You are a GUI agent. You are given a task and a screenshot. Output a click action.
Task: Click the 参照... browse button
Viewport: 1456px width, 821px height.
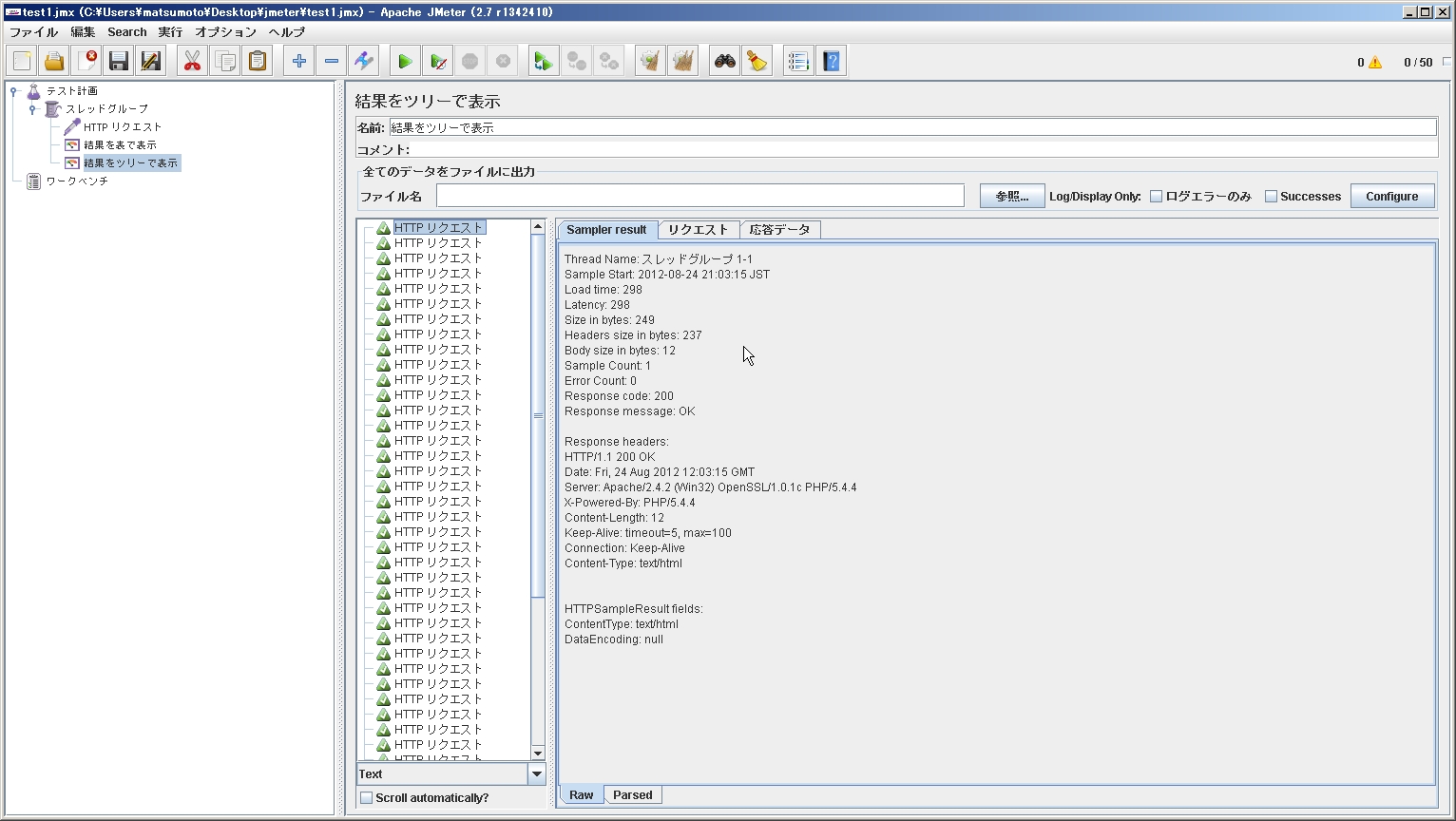click(x=1012, y=197)
